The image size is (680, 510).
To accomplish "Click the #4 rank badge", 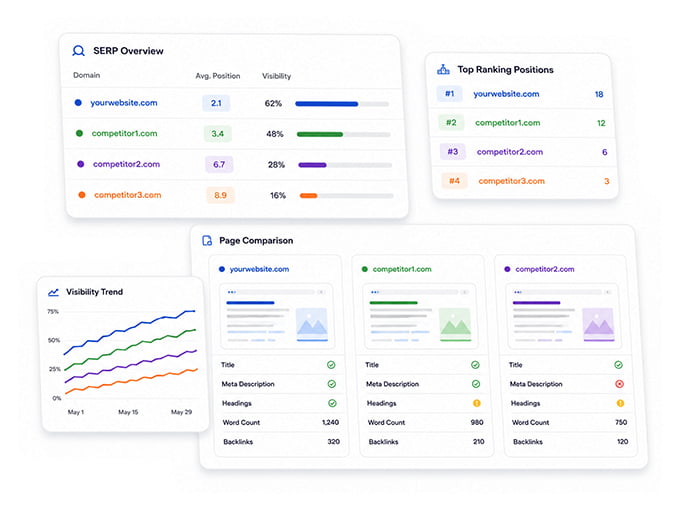I will [x=454, y=180].
